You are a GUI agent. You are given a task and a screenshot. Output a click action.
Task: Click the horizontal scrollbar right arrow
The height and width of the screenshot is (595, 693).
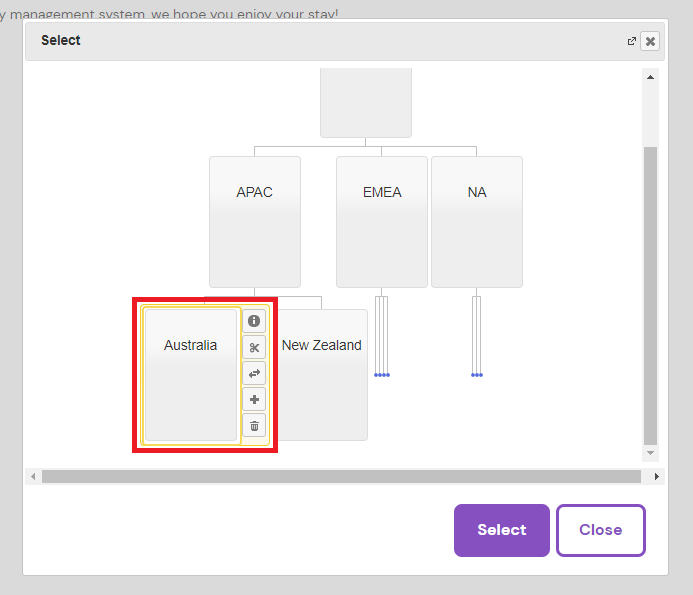[656, 477]
